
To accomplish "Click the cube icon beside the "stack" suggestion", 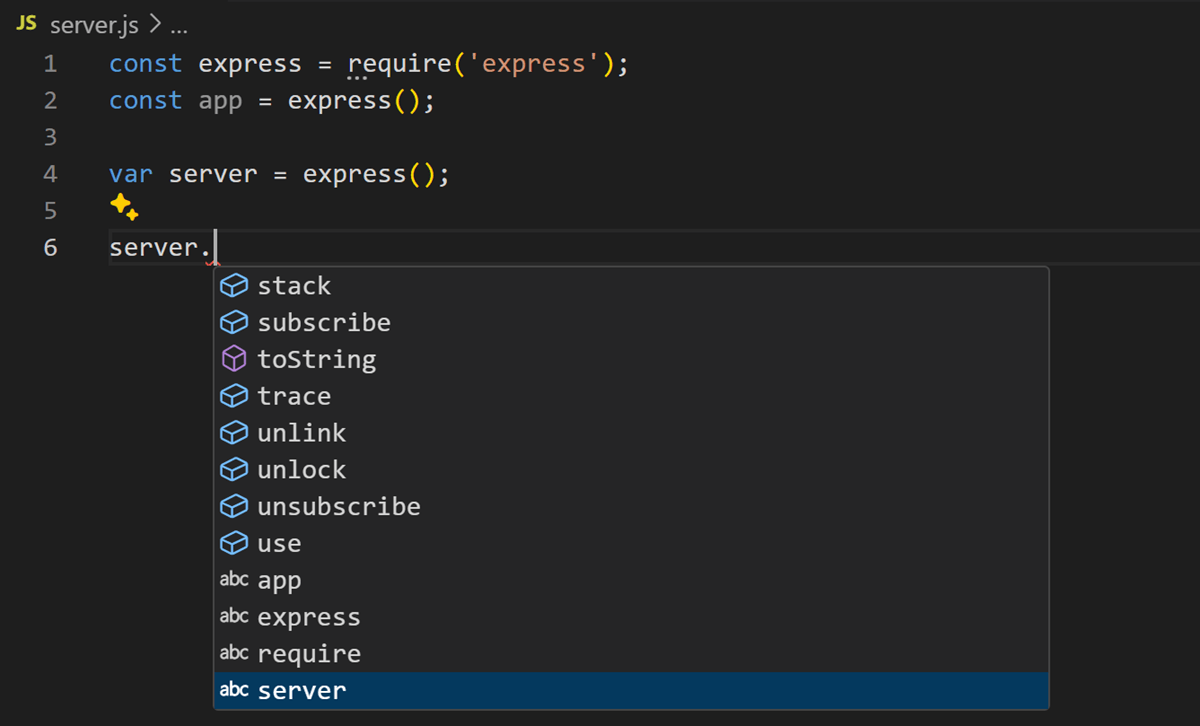I will (233, 285).
